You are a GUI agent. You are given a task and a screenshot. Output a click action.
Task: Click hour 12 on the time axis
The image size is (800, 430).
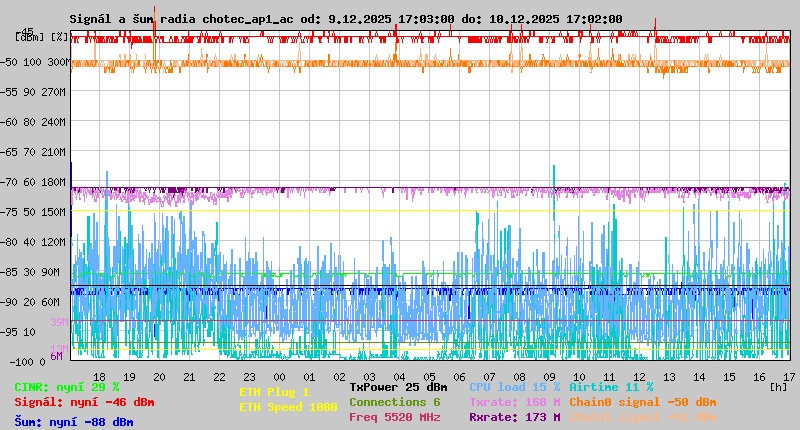pos(639,376)
